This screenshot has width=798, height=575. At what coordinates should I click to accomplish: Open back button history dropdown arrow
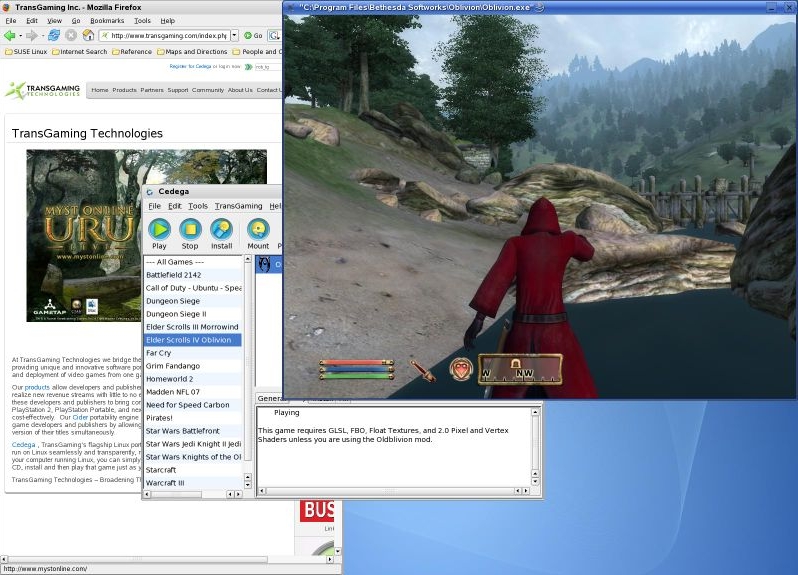(x=20, y=36)
